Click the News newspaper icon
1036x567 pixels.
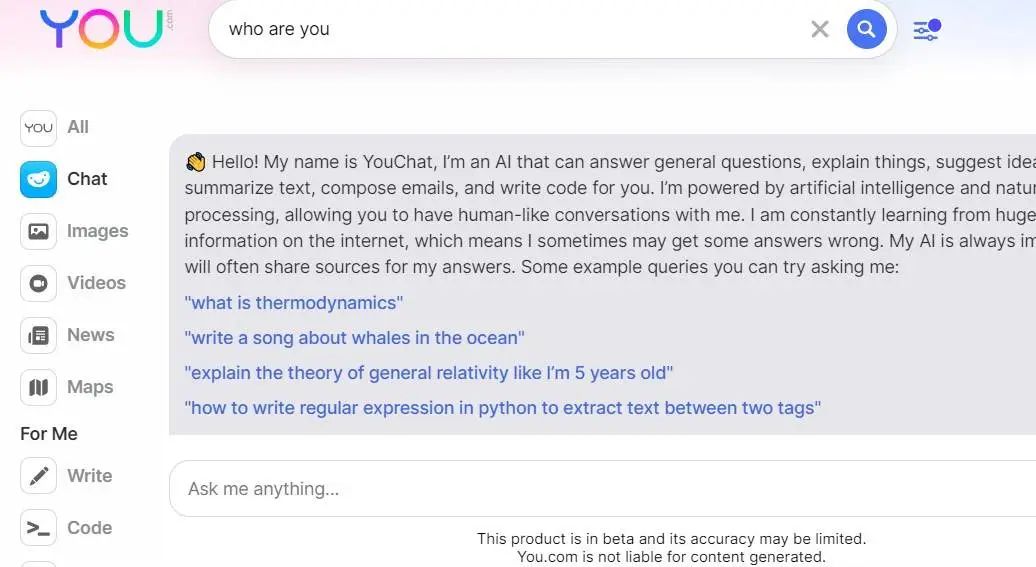(x=39, y=335)
